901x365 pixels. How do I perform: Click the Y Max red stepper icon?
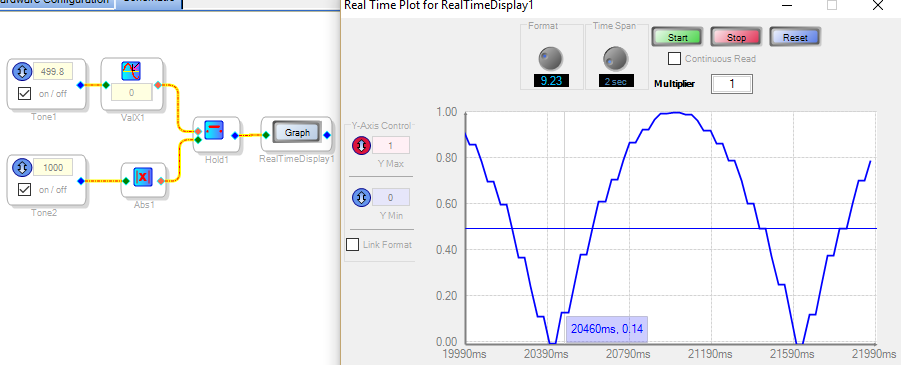(x=361, y=146)
